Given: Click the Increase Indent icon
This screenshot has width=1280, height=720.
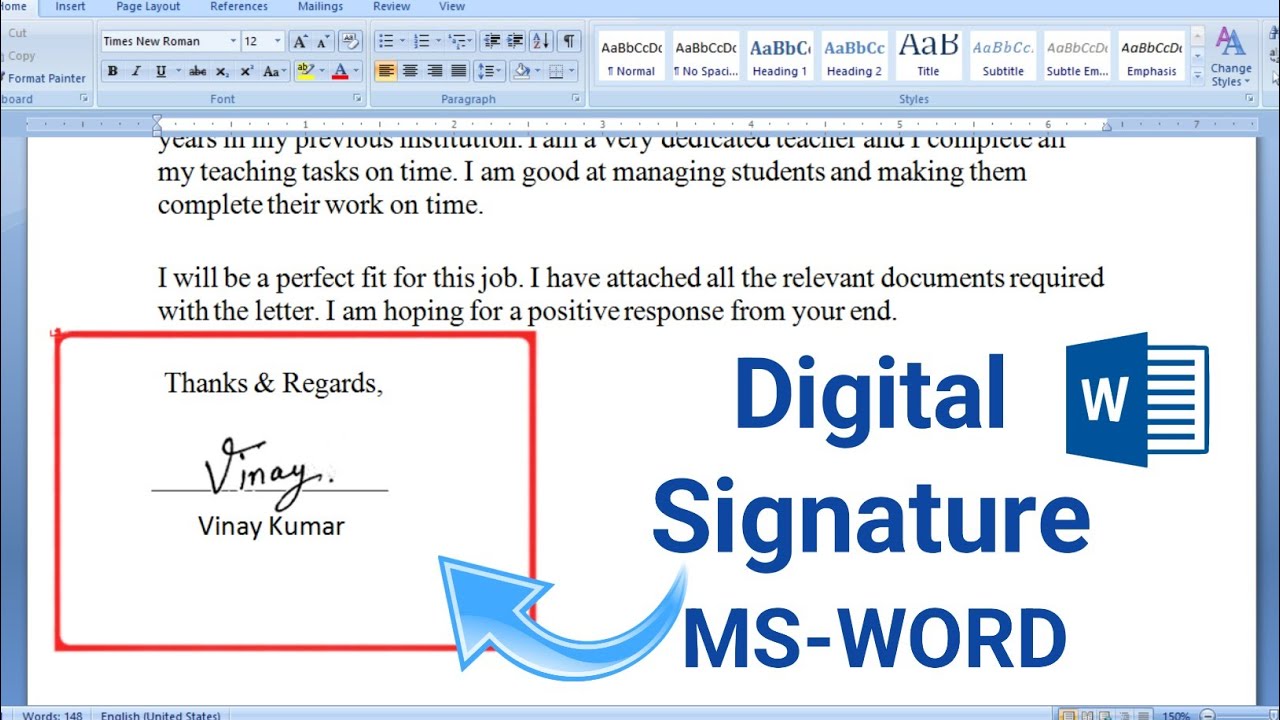Looking at the screenshot, I should point(514,41).
